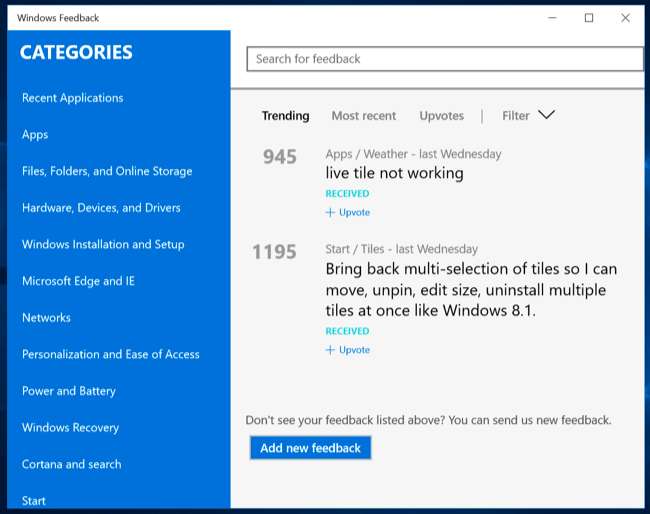Viewport: 650px width, 514px height.
Task: Choose Hardware, Devices, and Drivers category
Action: (x=101, y=208)
